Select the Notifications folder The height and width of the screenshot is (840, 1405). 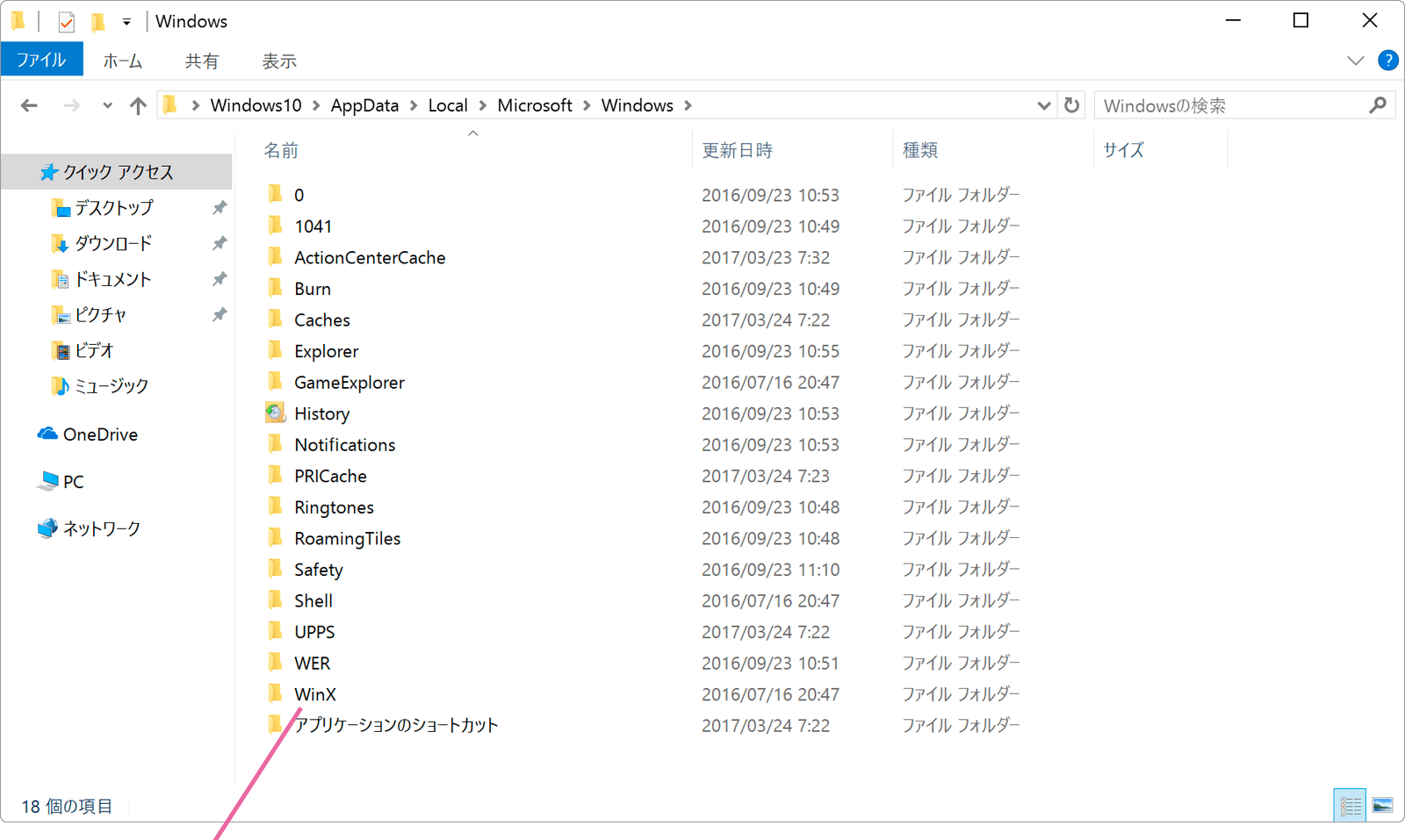[345, 445]
